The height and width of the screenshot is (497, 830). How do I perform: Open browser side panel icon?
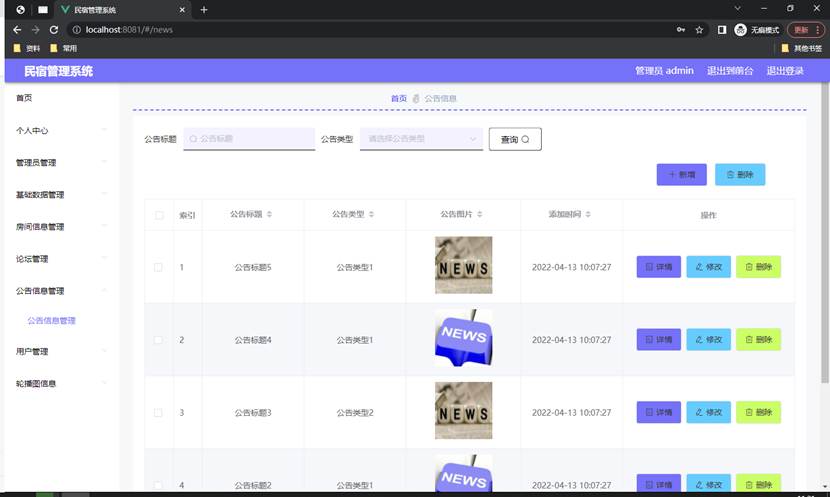721,30
